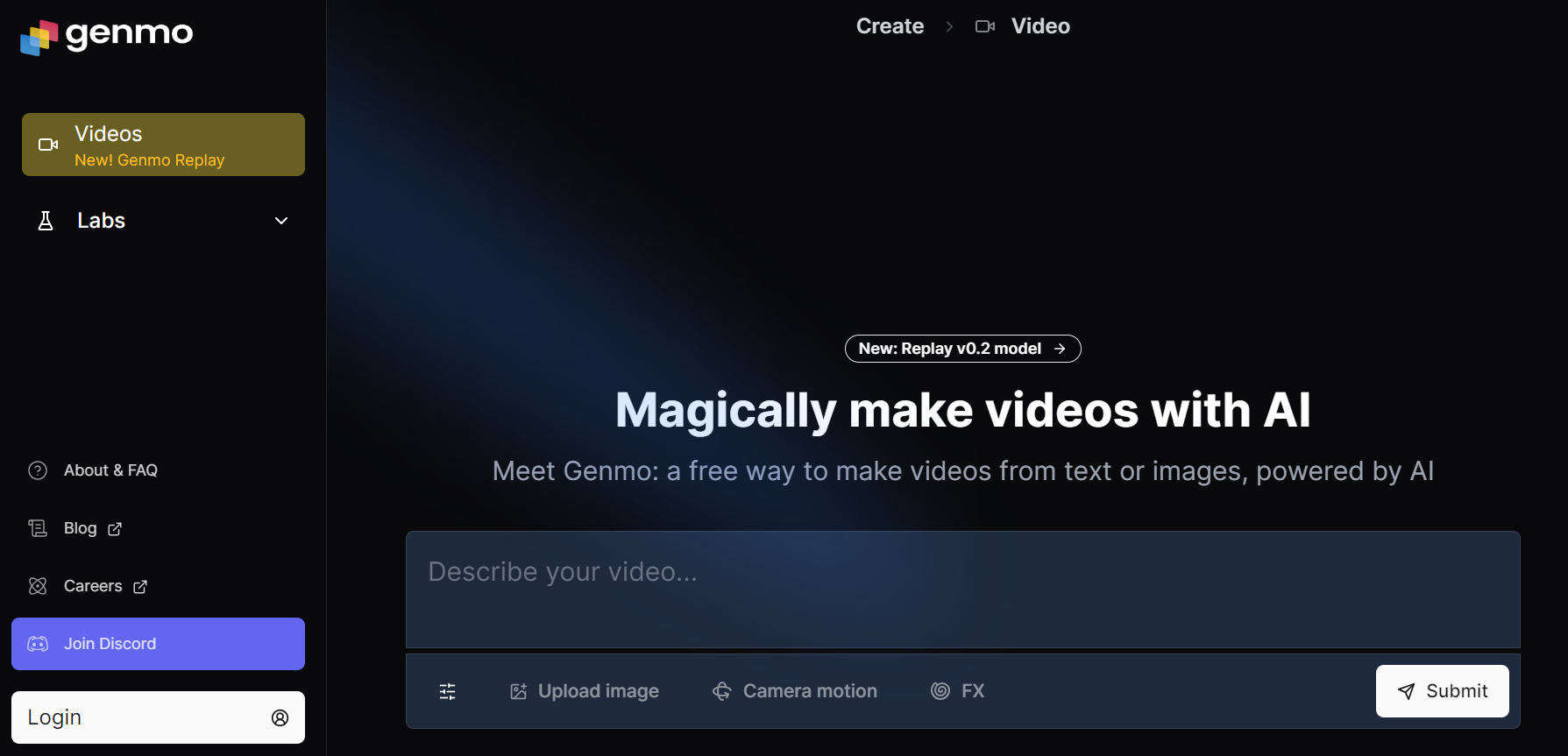
Task: Click the New! Genmo Replay subtitle
Action: [149, 160]
